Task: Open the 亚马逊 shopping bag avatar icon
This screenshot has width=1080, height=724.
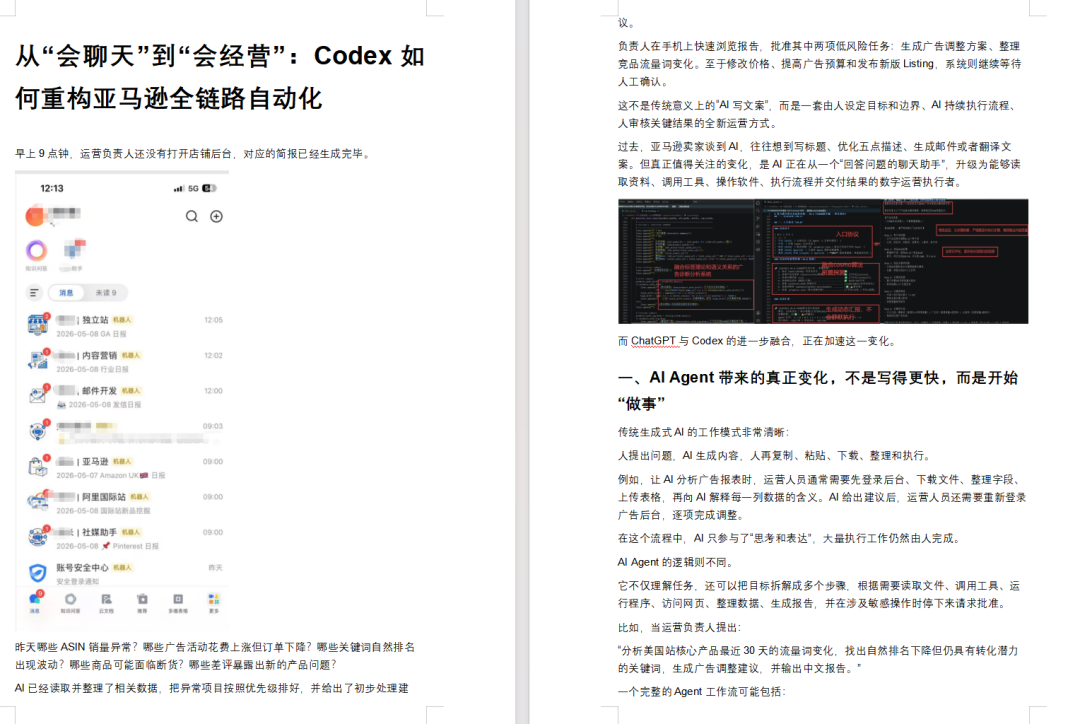Action: tap(38, 466)
